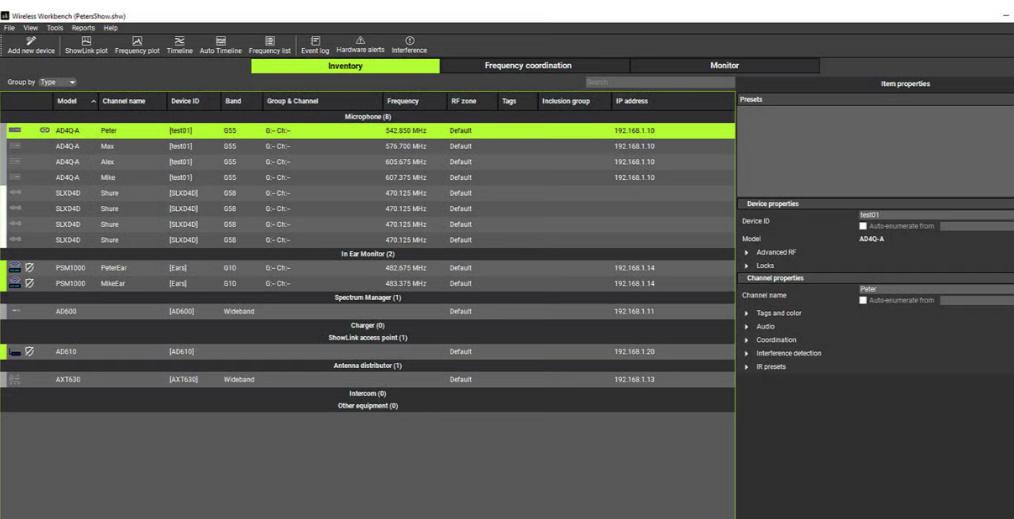This screenshot has width=1014, height=519.
Task: Select the 605.675 MHz frequency cell
Action: [x=406, y=162]
